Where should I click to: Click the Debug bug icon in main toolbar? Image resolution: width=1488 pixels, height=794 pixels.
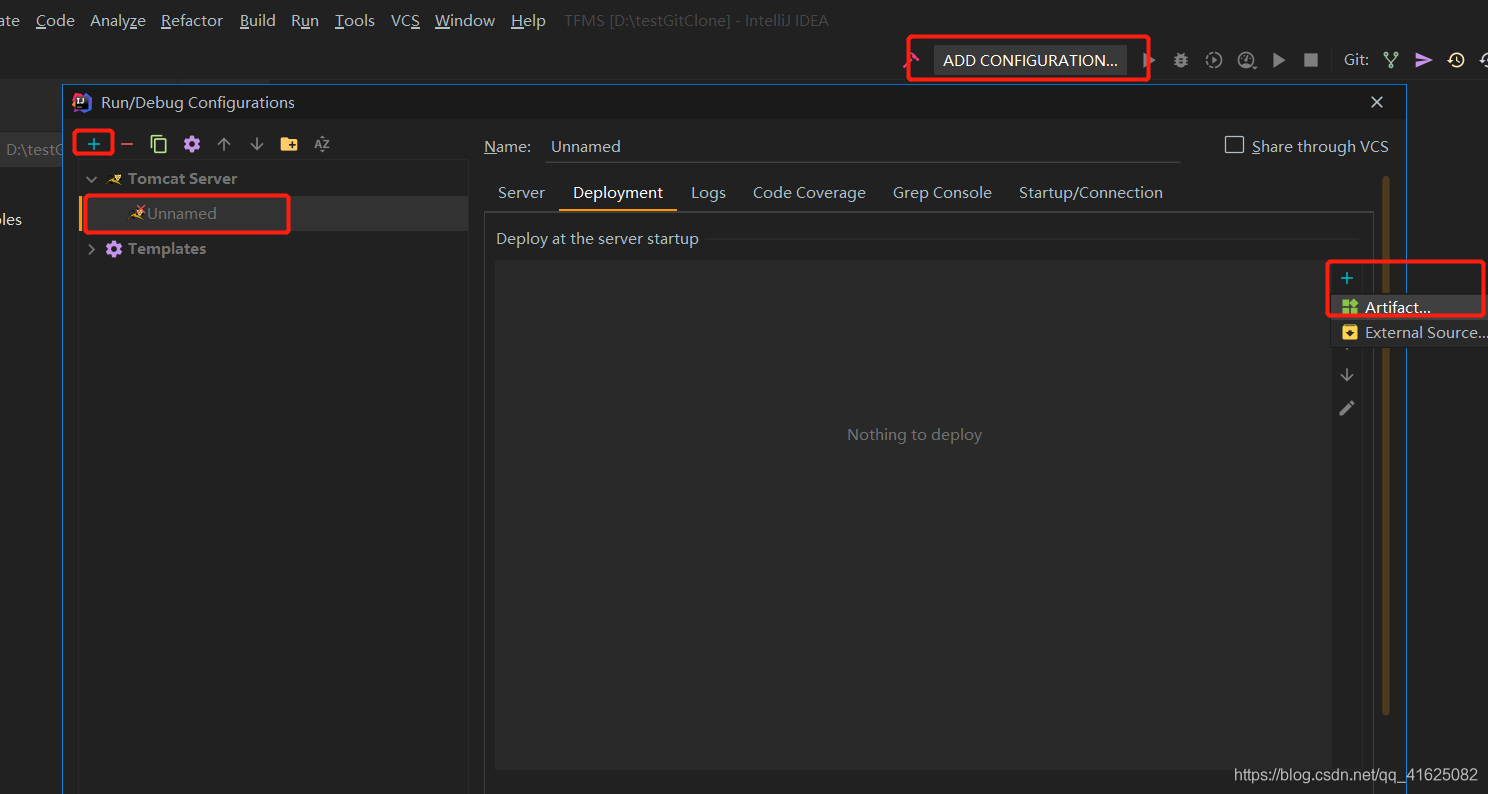pyautogui.click(x=1181, y=60)
